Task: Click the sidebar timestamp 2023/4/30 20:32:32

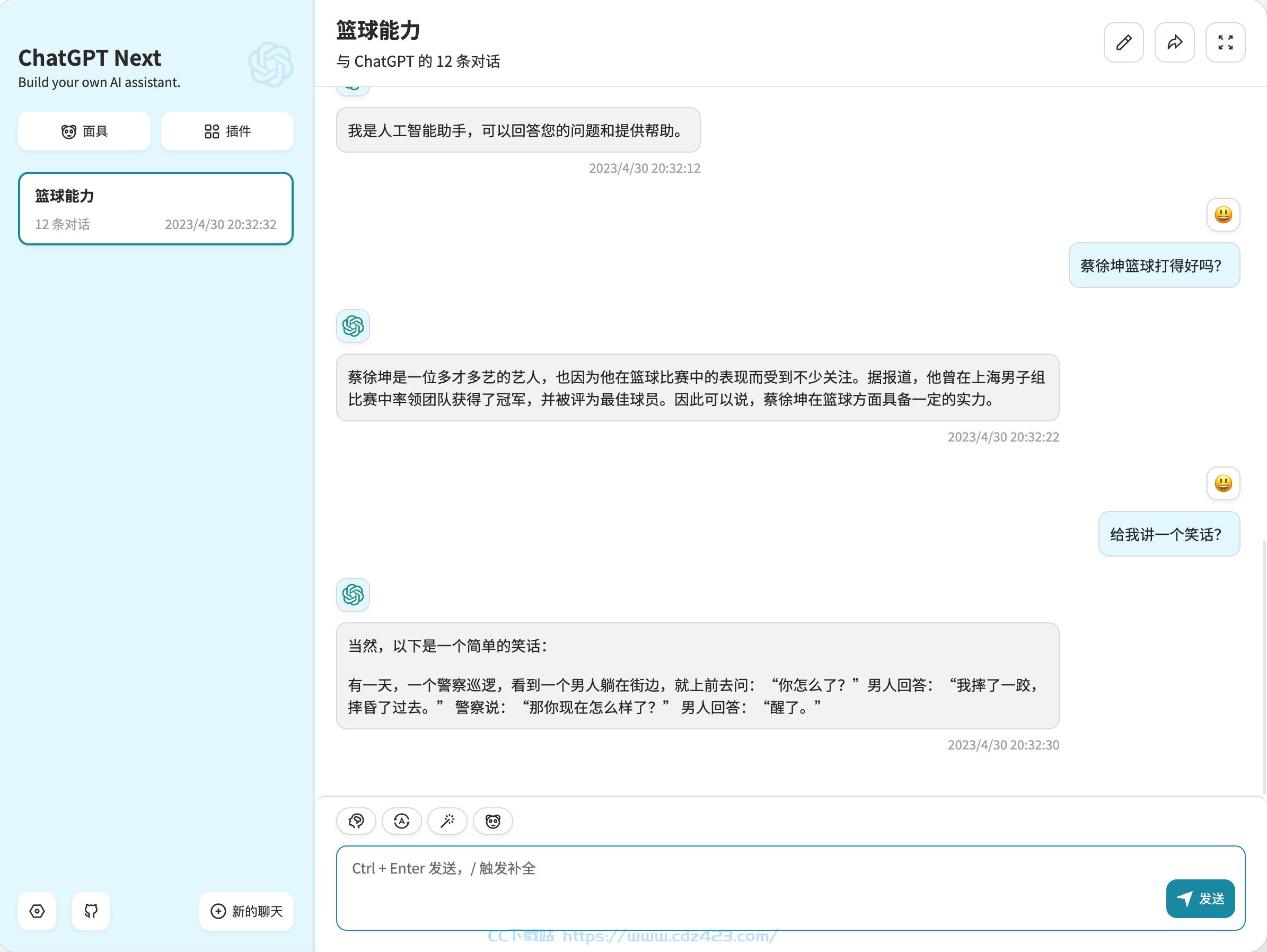Action: click(x=221, y=224)
